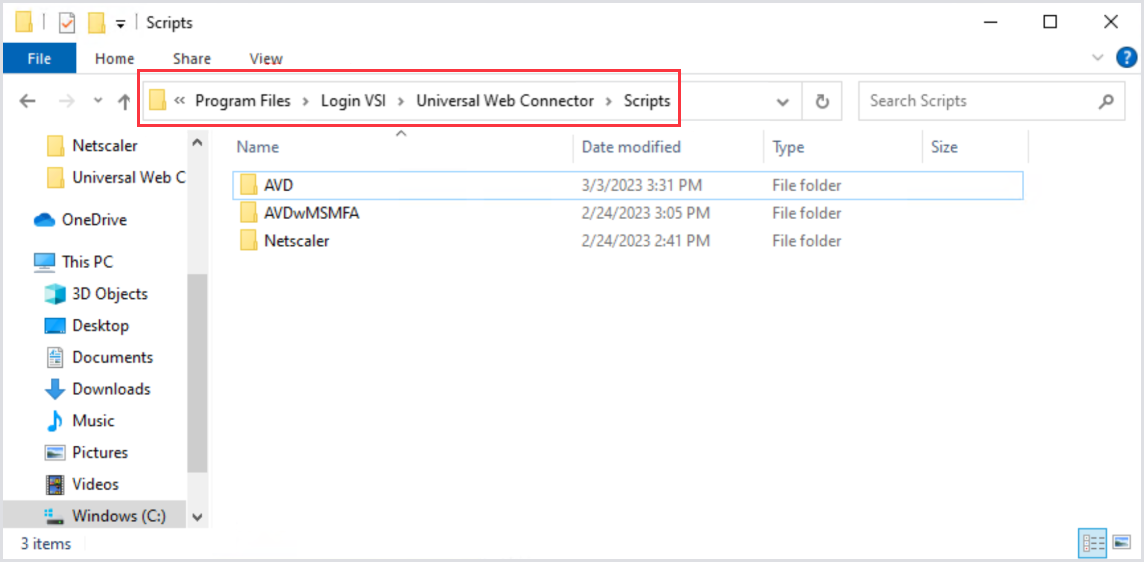
Task: Click the Back navigation arrow
Action: pyautogui.click(x=28, y=101)
